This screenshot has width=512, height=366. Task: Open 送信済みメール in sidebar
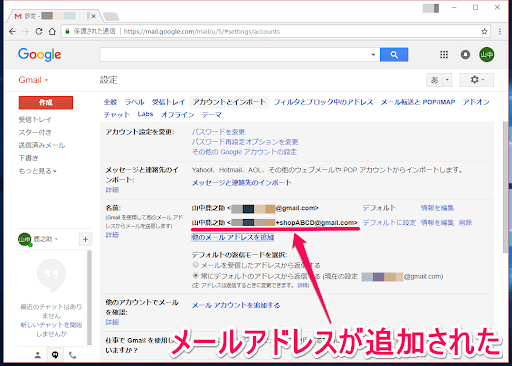coord(42,145)
